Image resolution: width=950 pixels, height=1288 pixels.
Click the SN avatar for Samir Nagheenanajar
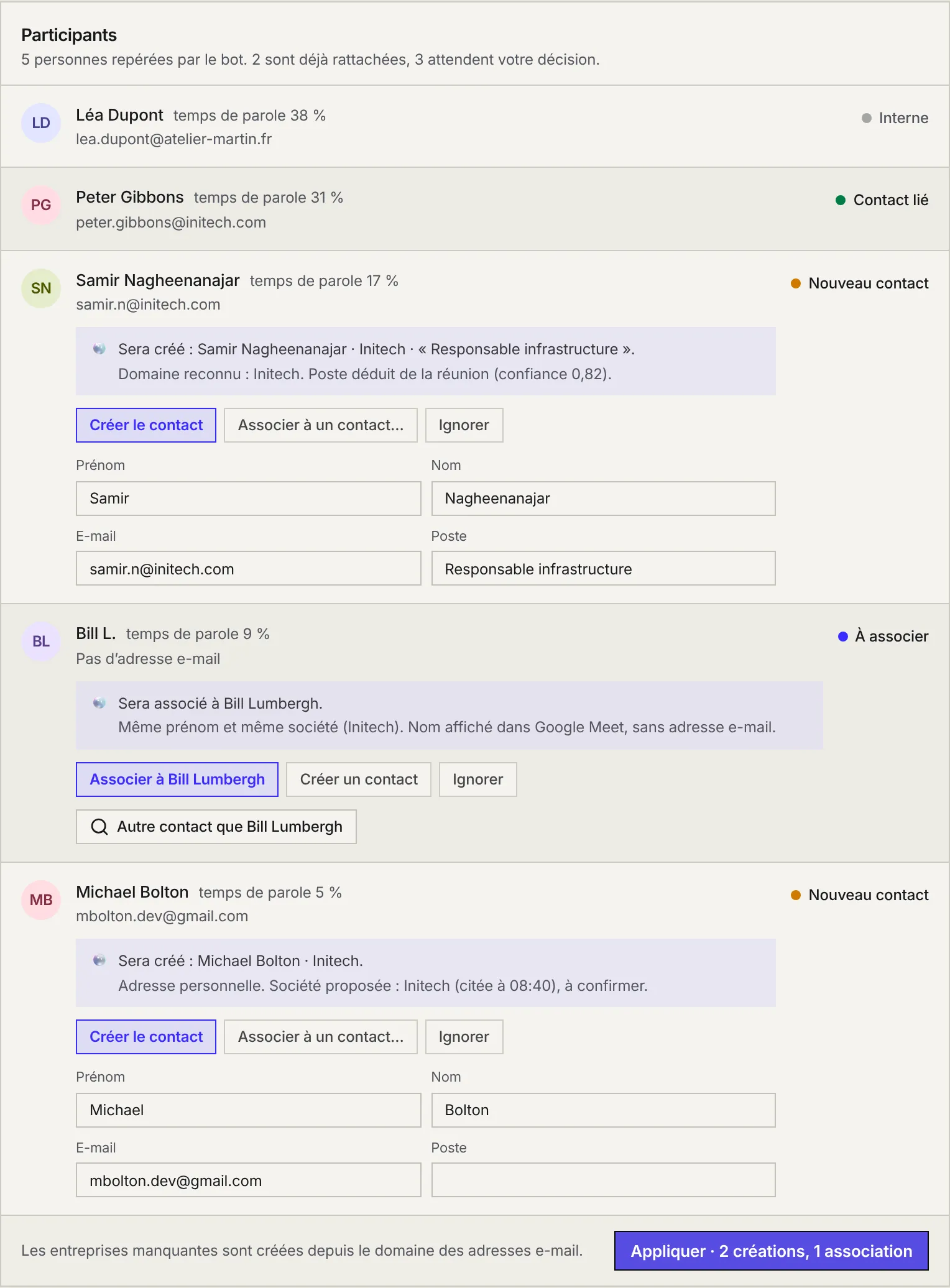click(x=41, y=288)
